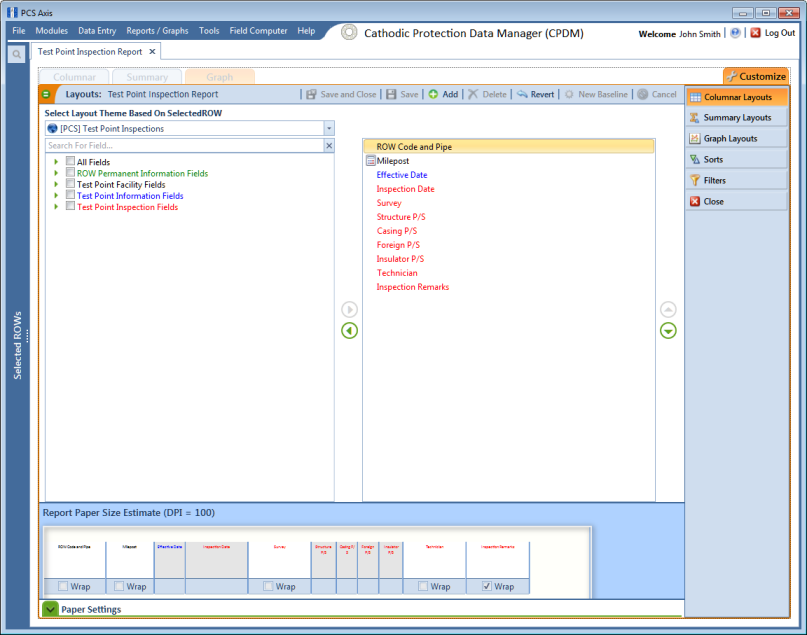This screenshot has width=807, height=635.
Task: Open the Modules menu
Action: [x=51, y=31]
